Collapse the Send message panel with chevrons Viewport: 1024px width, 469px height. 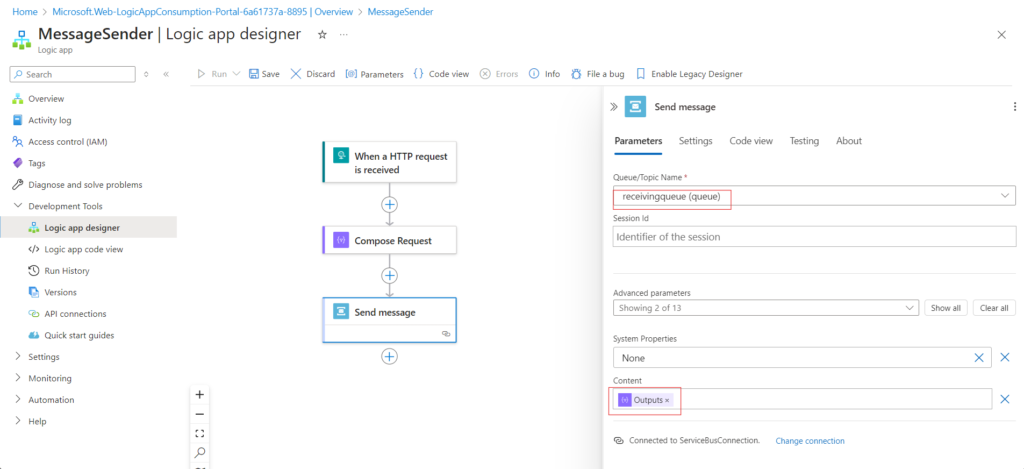point(614,106)
